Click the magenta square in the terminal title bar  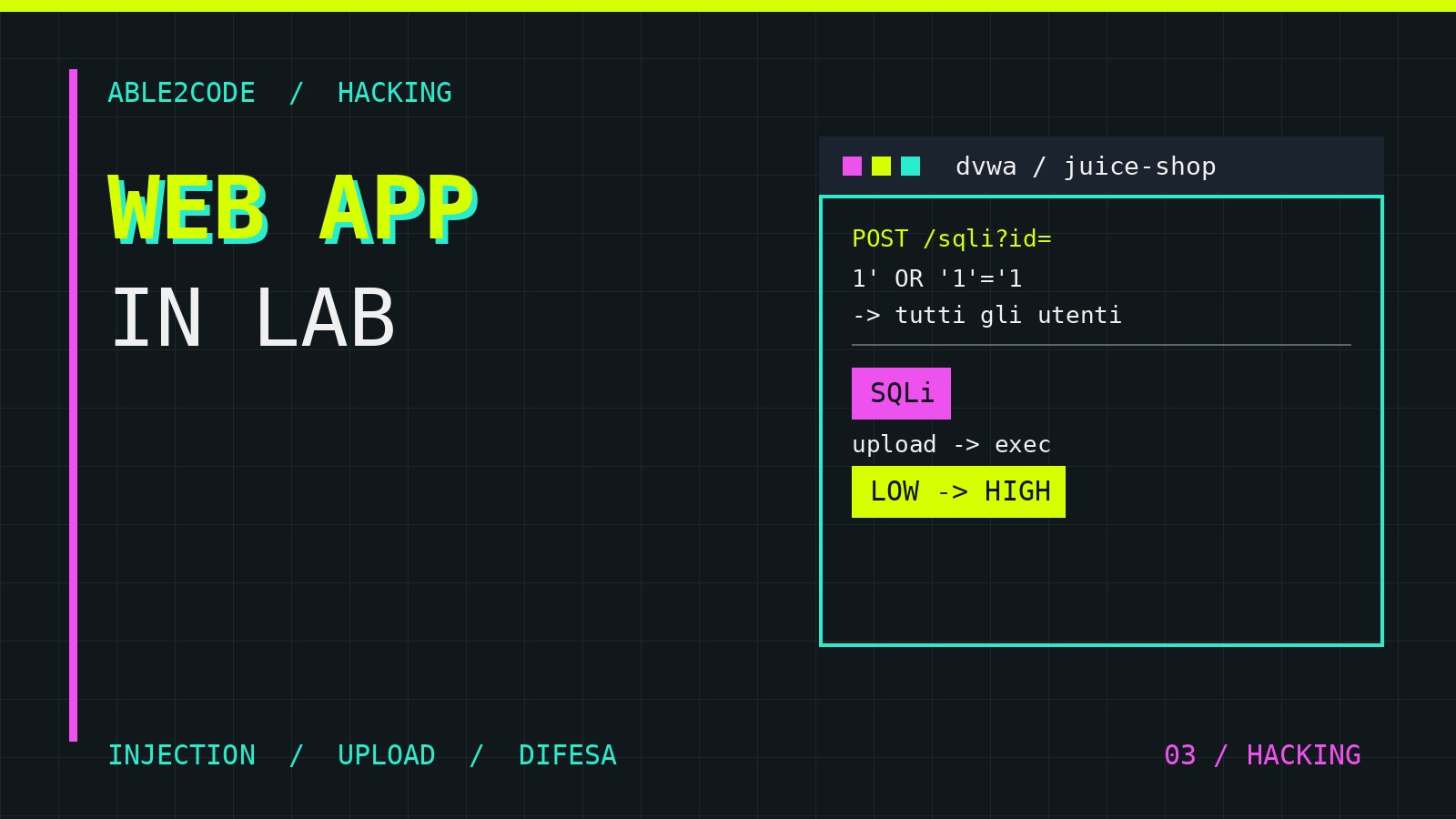tap(852, 166)
